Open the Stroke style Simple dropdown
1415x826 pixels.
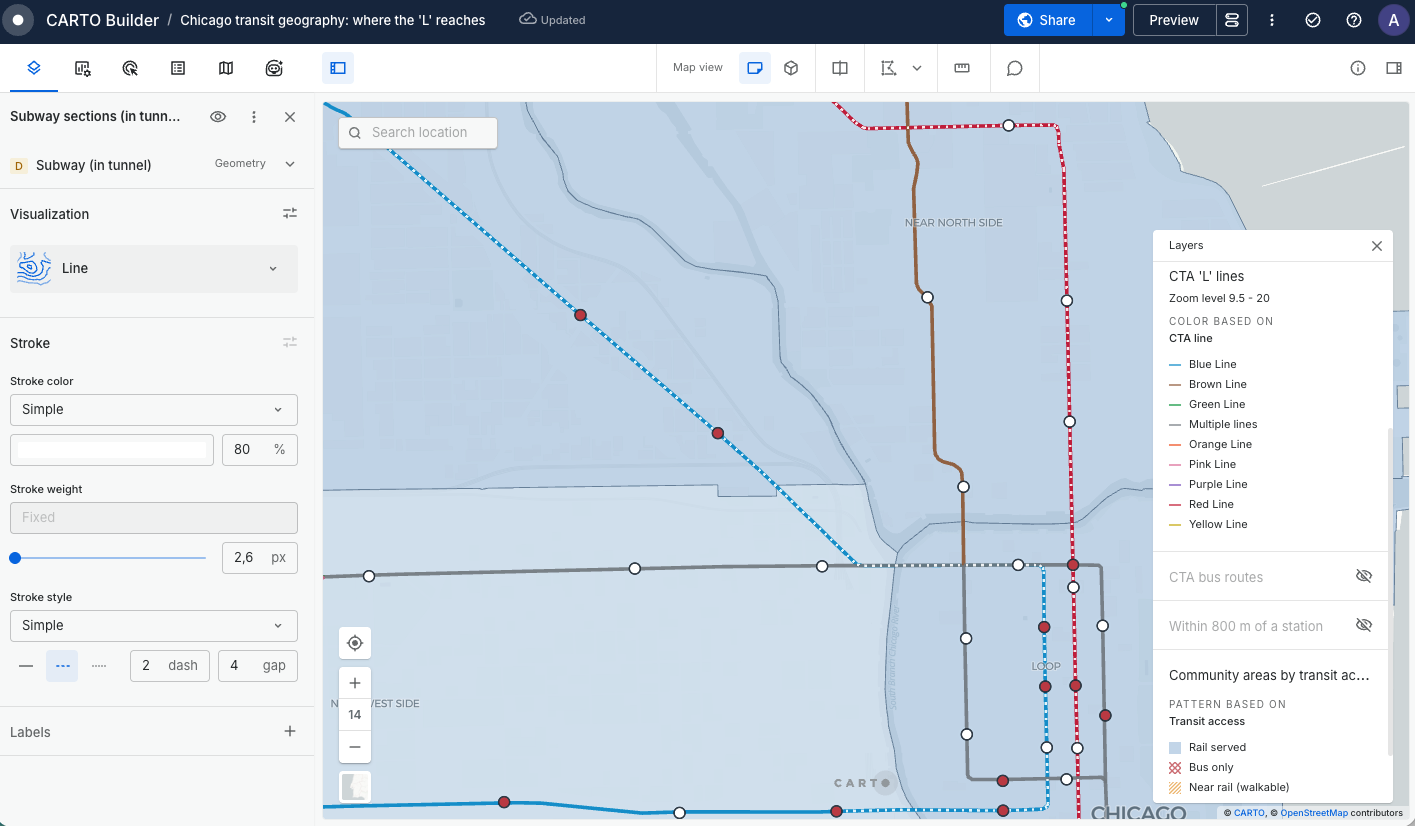[154, 625]
